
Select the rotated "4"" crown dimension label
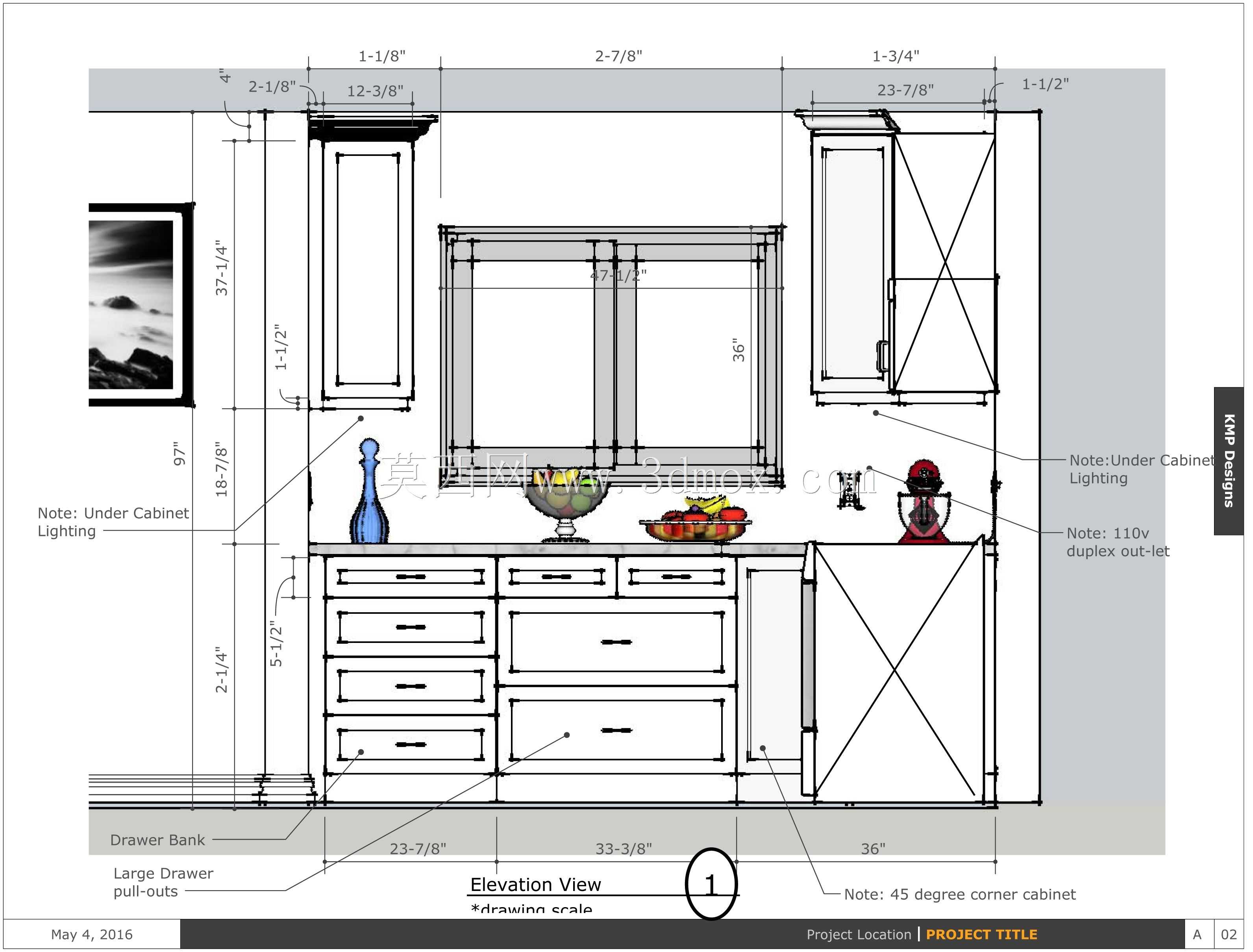226,76
